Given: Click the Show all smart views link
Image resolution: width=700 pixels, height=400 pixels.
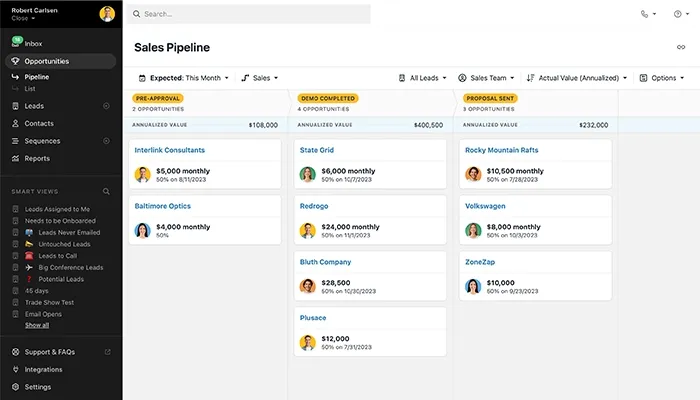Looking at the screenshot, I should [37, 325].
